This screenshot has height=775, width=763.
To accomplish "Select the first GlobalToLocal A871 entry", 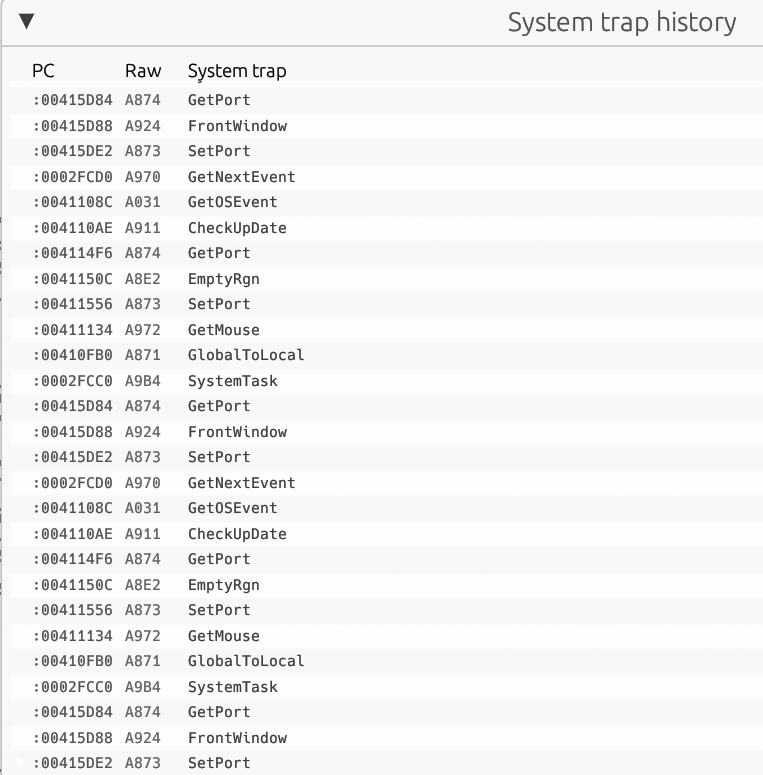I will (x=386, y=355).
